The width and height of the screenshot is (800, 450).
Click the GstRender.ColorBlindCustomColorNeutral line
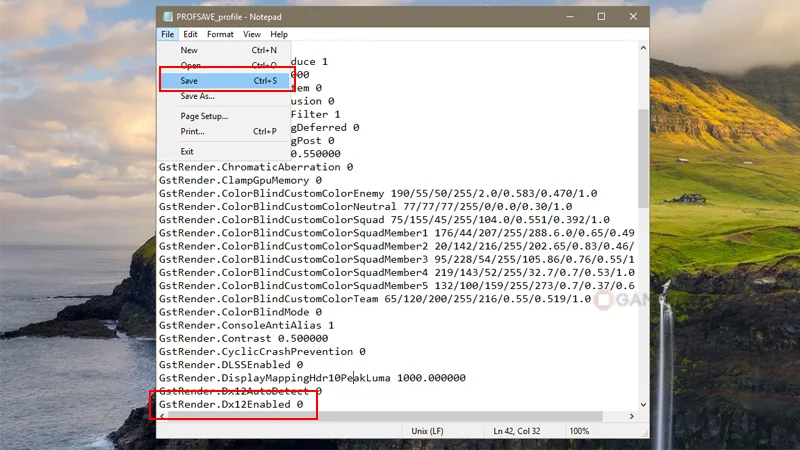[x=365, y=207]
